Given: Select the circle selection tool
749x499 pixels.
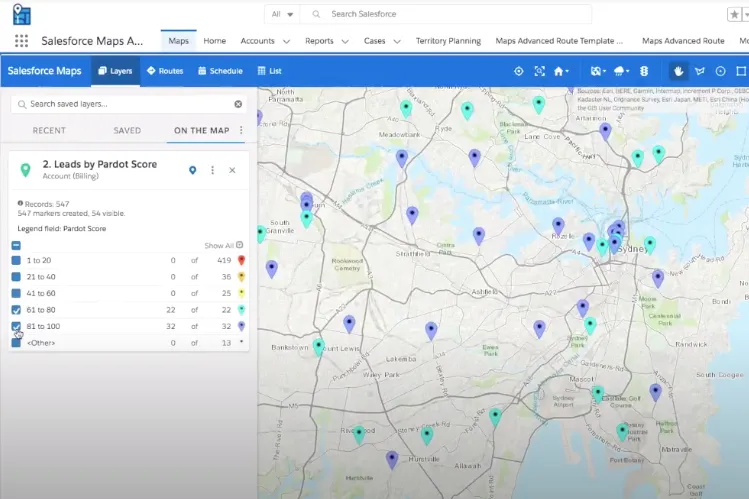Looking at the screenshot, I should [720, 71].
